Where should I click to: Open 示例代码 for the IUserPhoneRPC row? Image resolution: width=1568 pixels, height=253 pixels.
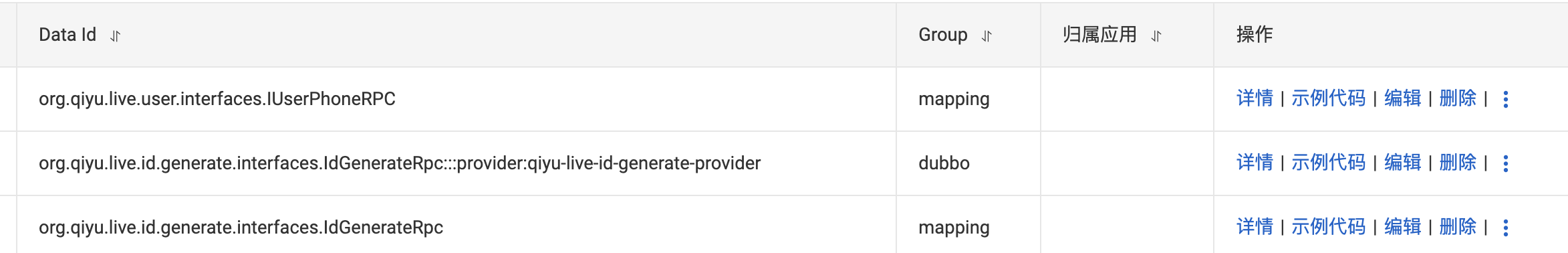coord(1328,98)
